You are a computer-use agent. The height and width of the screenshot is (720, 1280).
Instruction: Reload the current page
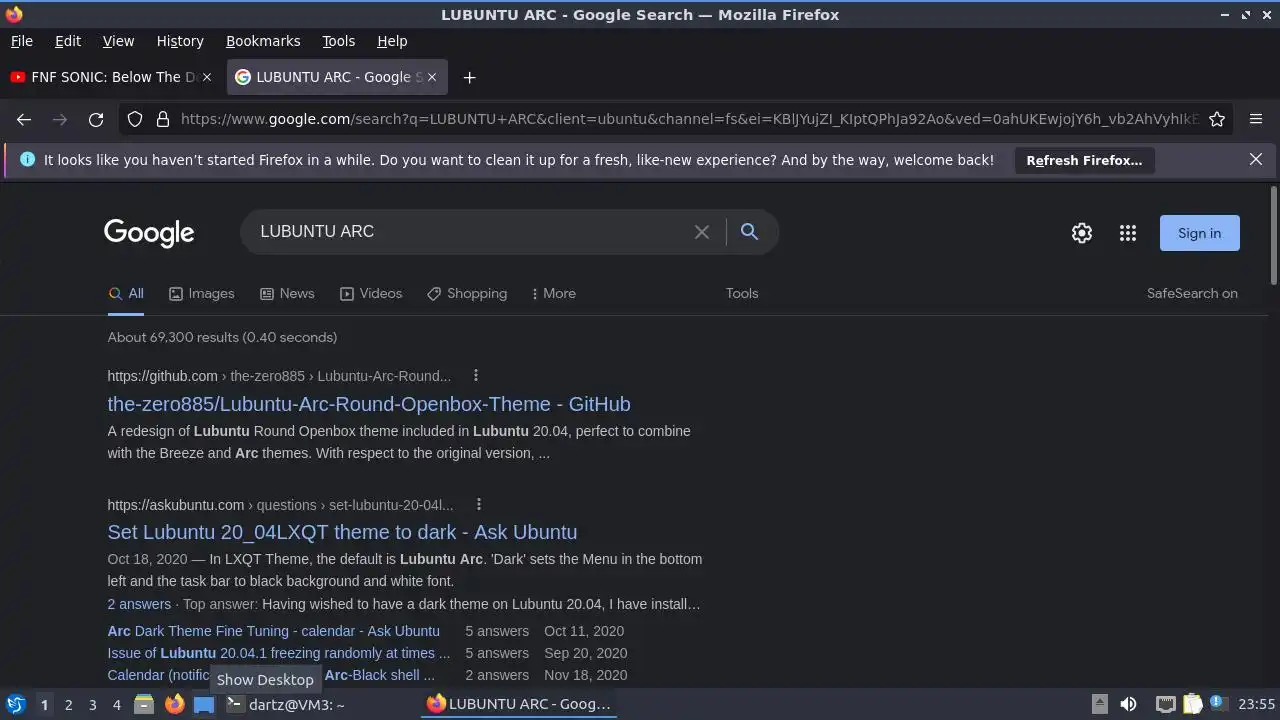[96, 119]
